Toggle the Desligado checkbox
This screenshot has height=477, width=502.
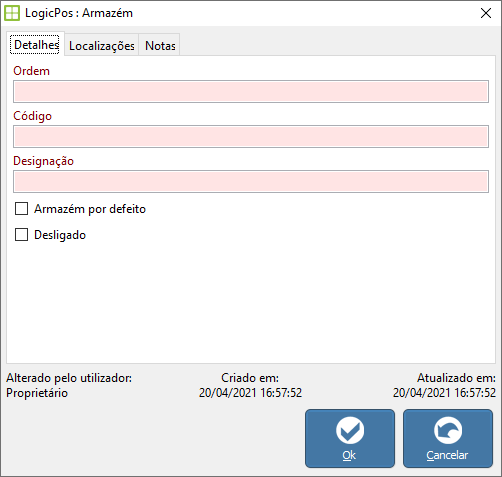[21, 235]
